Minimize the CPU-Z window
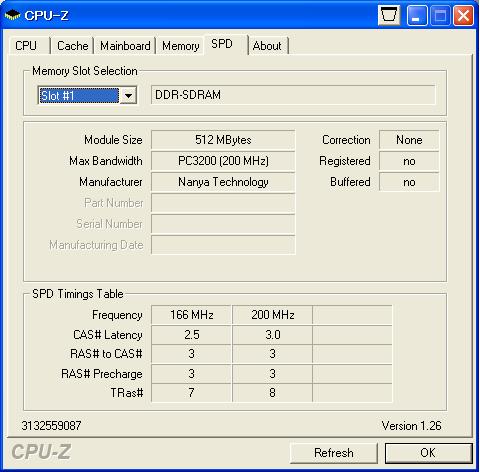480x472 pixels. [x=417, y=15]
